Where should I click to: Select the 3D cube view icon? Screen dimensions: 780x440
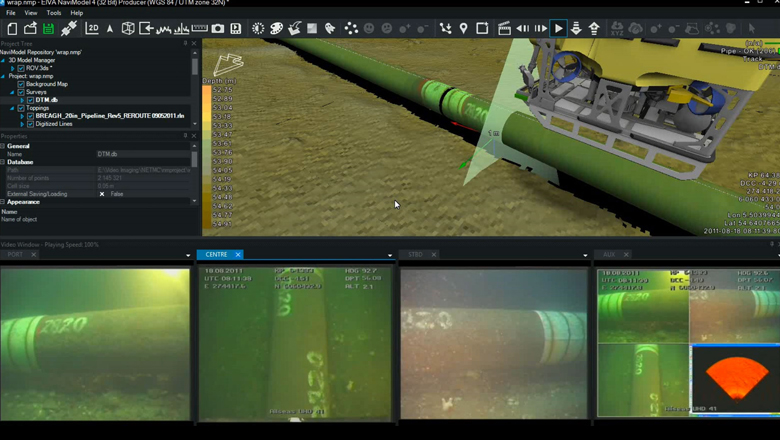click(128, 29)
